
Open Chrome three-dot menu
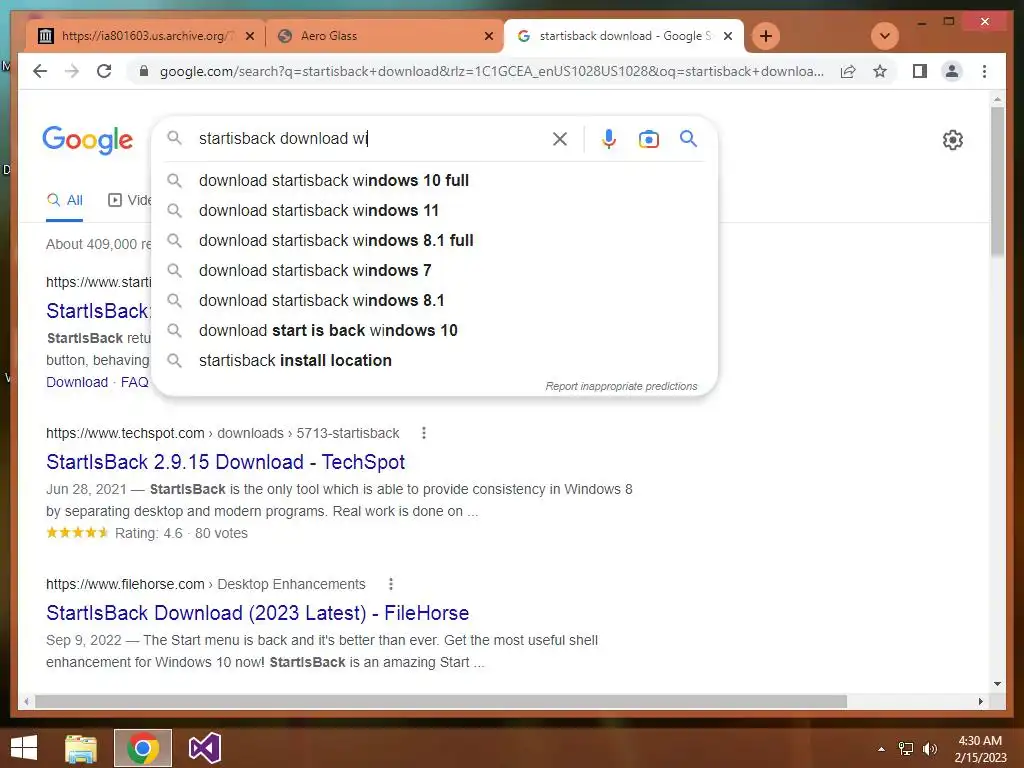tap(984, 71)
